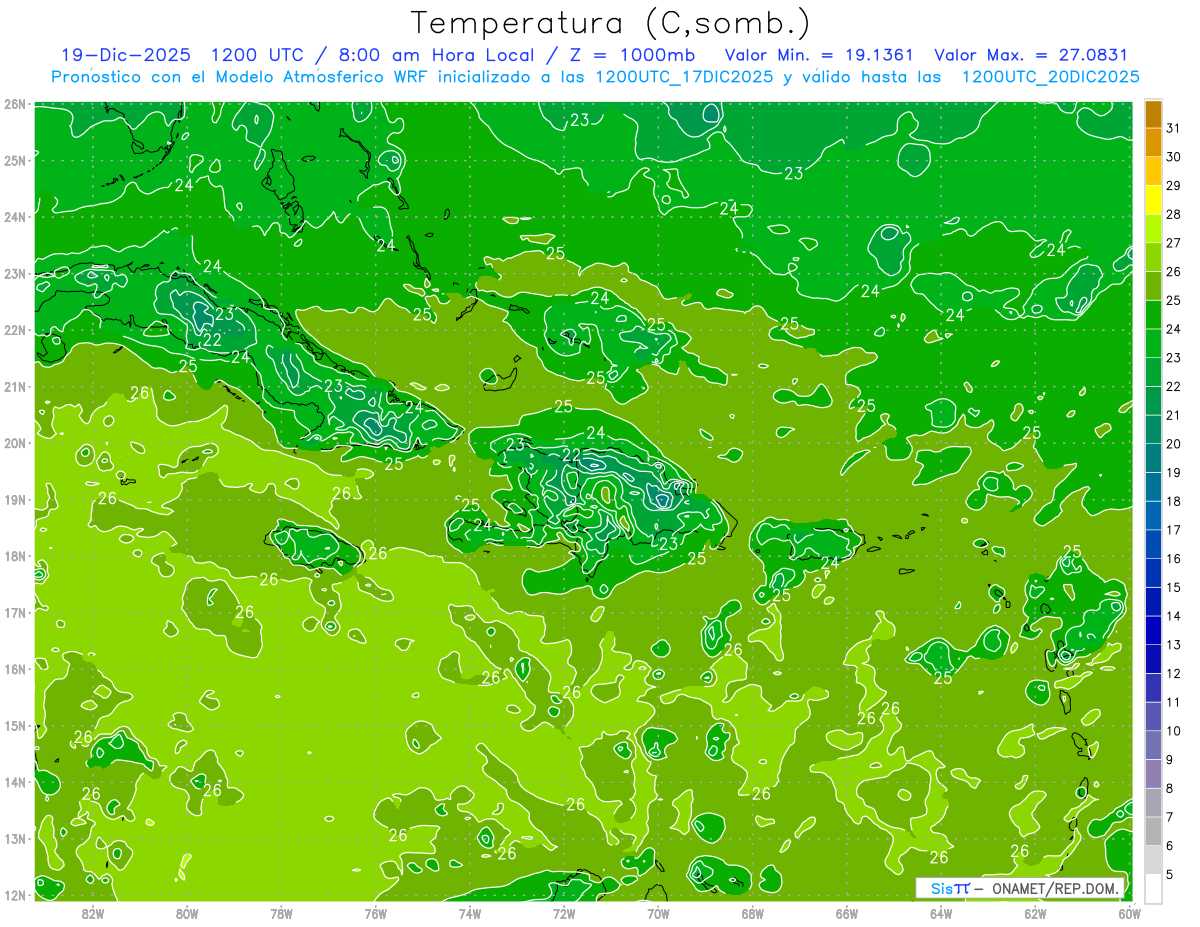Pick legend swatch between 25 and 24

click(1153, 315)
